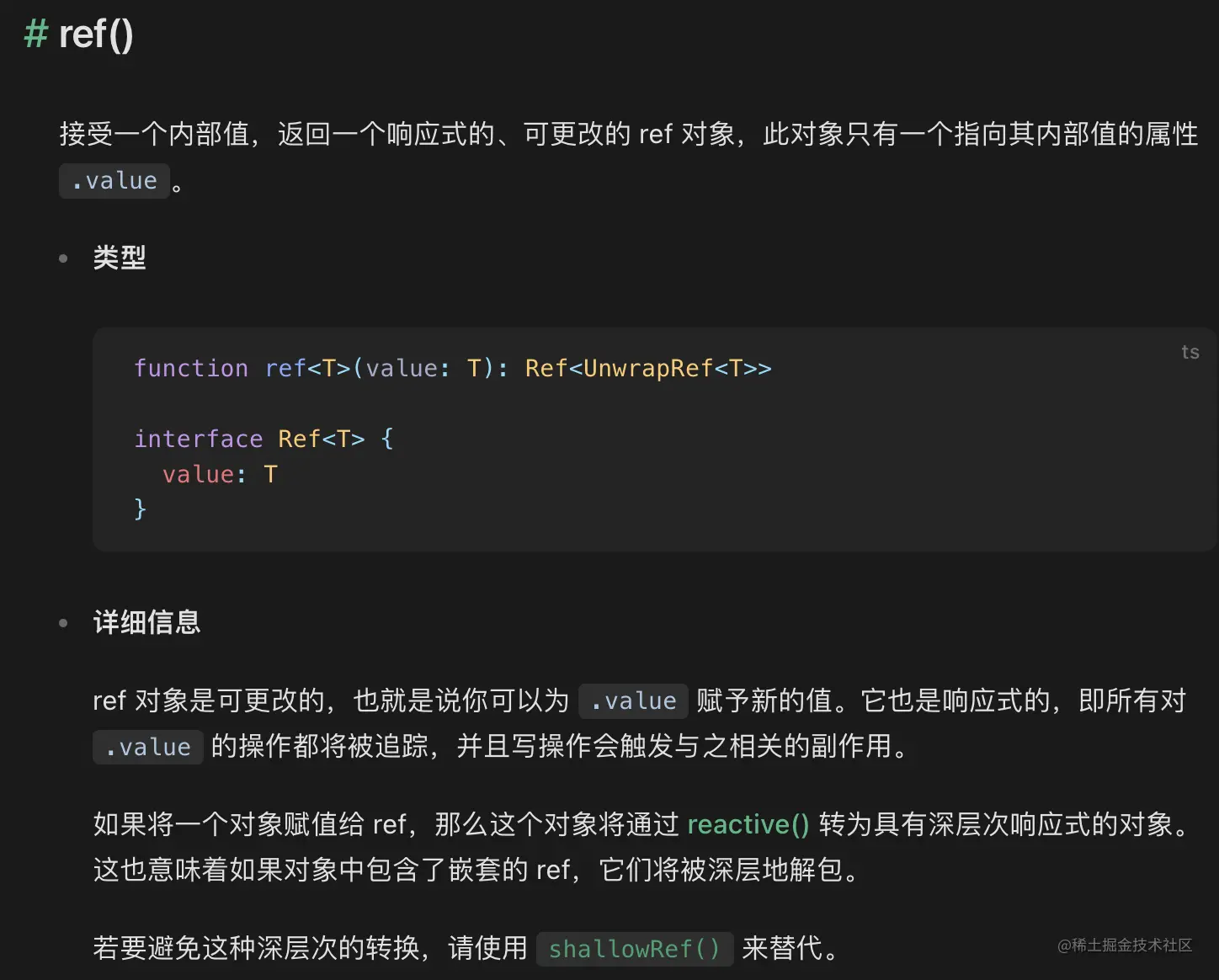This screenshot has height=980, width=1219.
Task: Click the bullet marker beside 类型
Action: coord(63,258)
